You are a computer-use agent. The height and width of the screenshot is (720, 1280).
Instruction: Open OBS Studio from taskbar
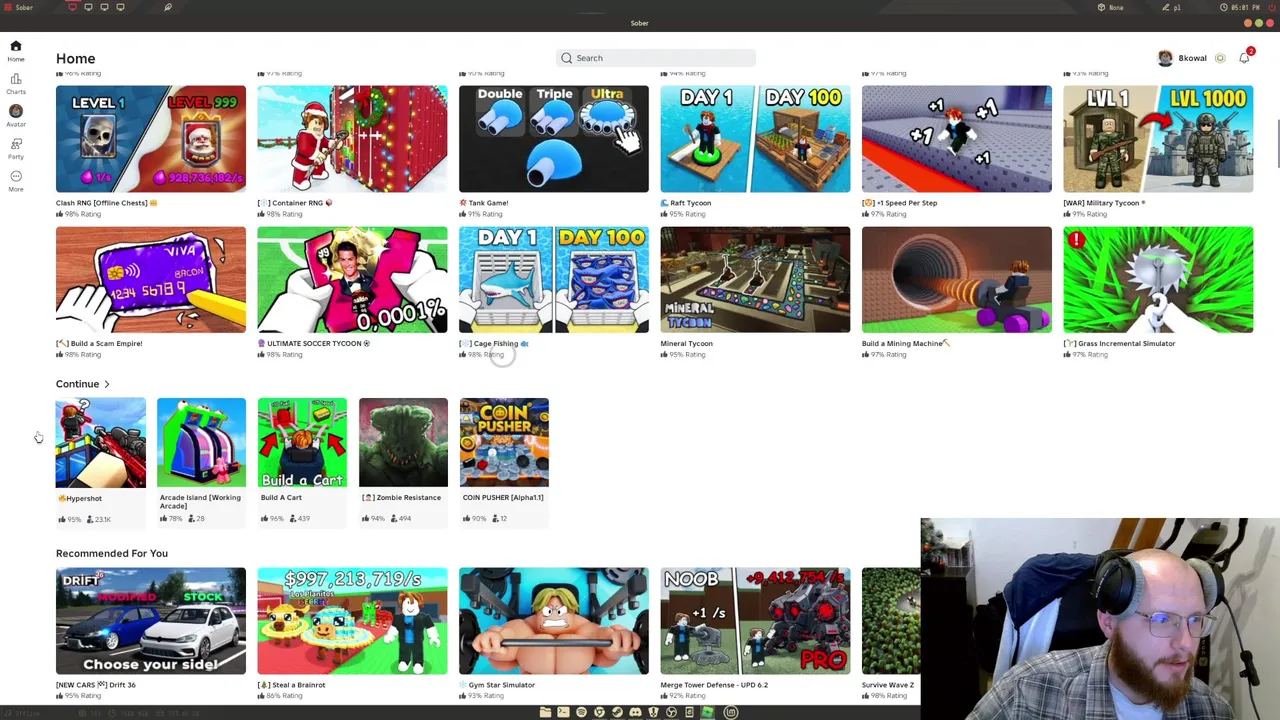pos(671,712)
